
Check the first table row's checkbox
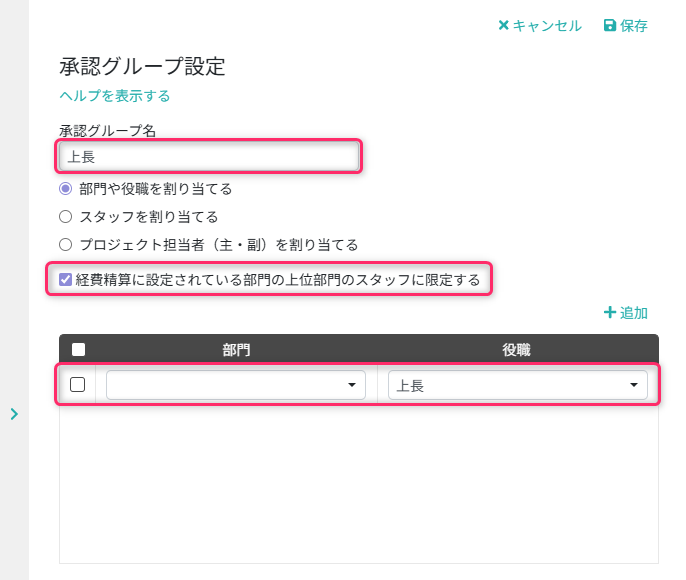coord(77,384)
